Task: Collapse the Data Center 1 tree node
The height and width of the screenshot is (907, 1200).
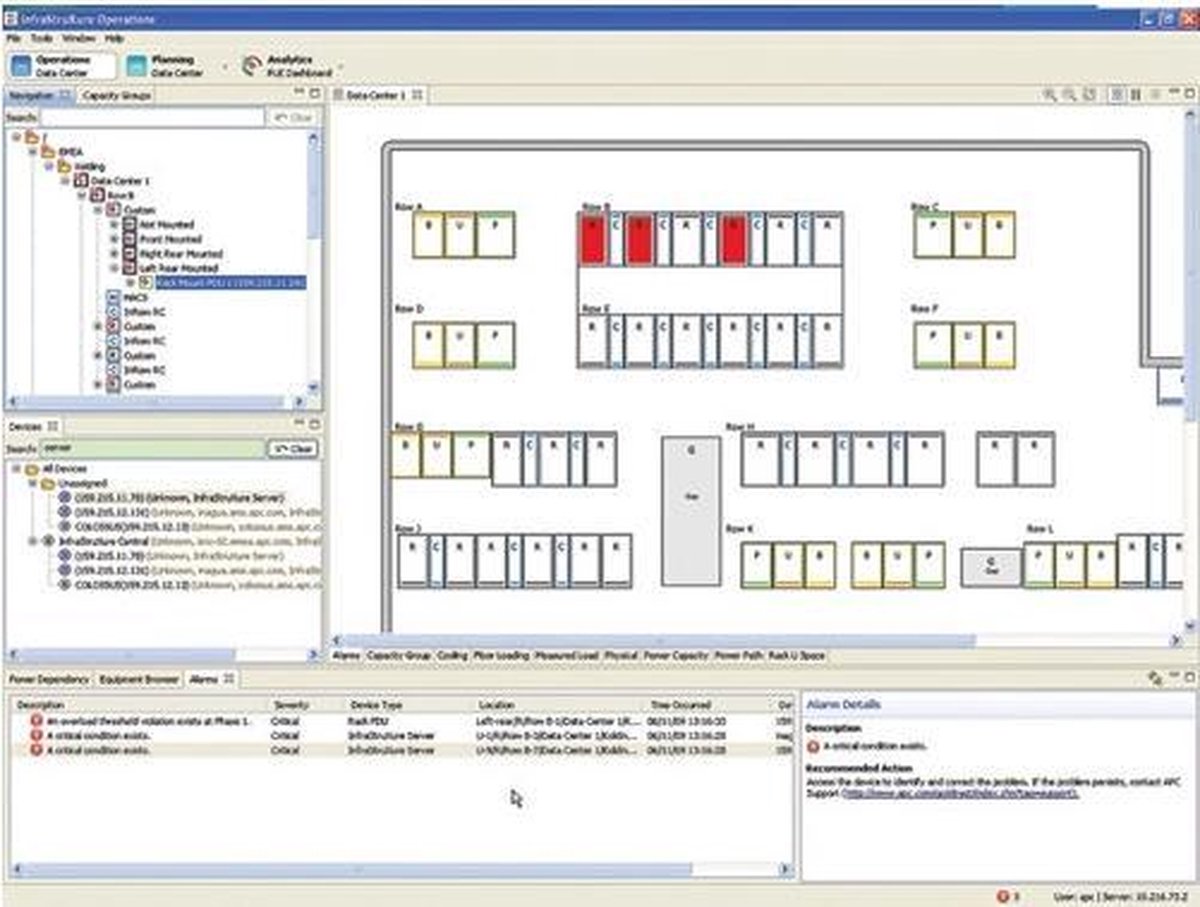Action: tap(65, 181)
